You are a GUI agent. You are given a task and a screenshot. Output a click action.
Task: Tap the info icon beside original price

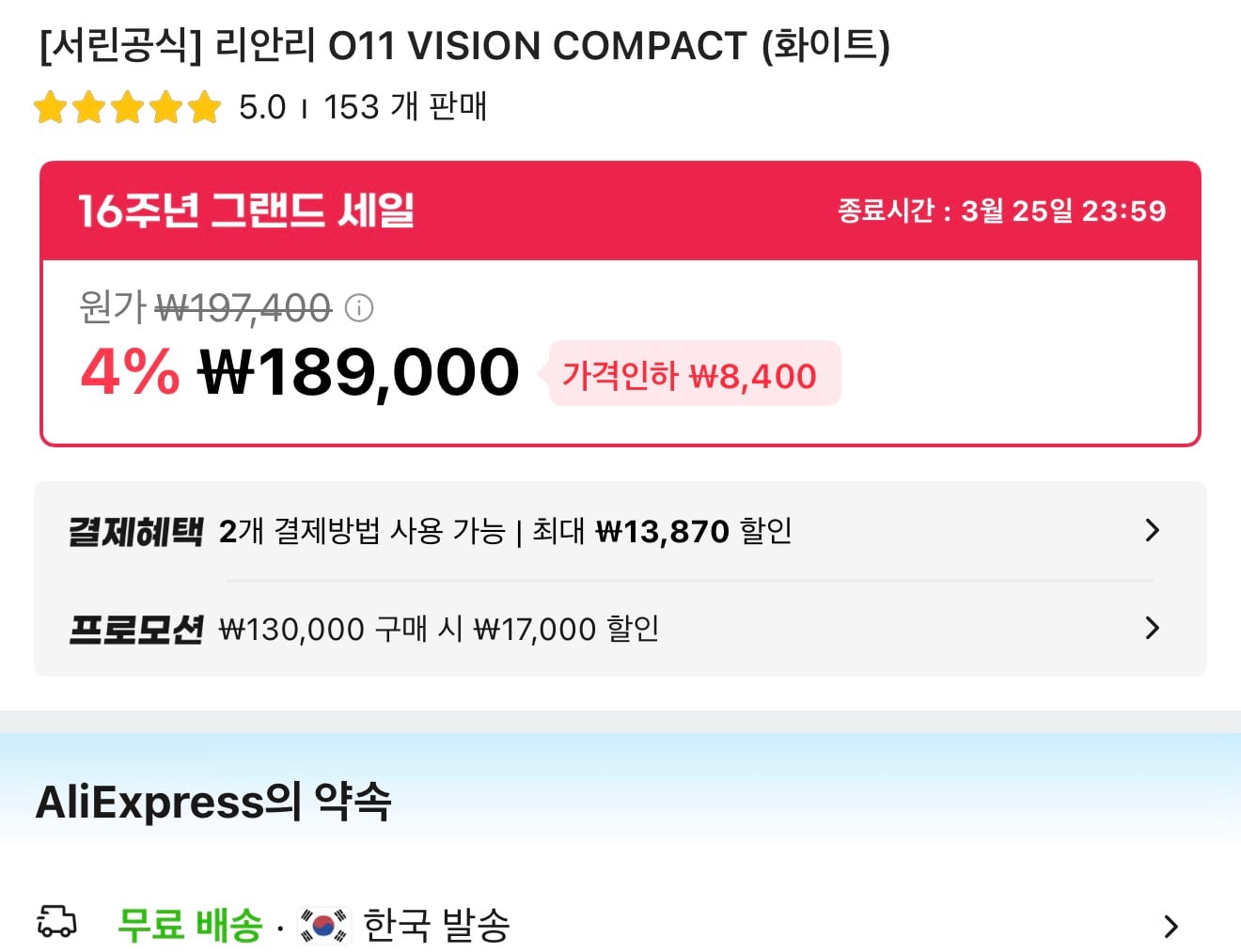click(x=359, y=307)
